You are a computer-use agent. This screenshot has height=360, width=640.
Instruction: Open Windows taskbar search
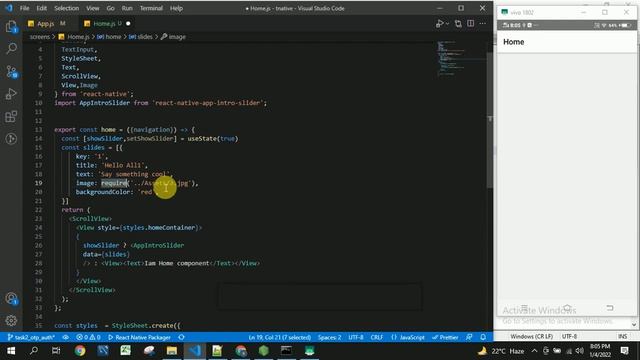tap(34, 351)
